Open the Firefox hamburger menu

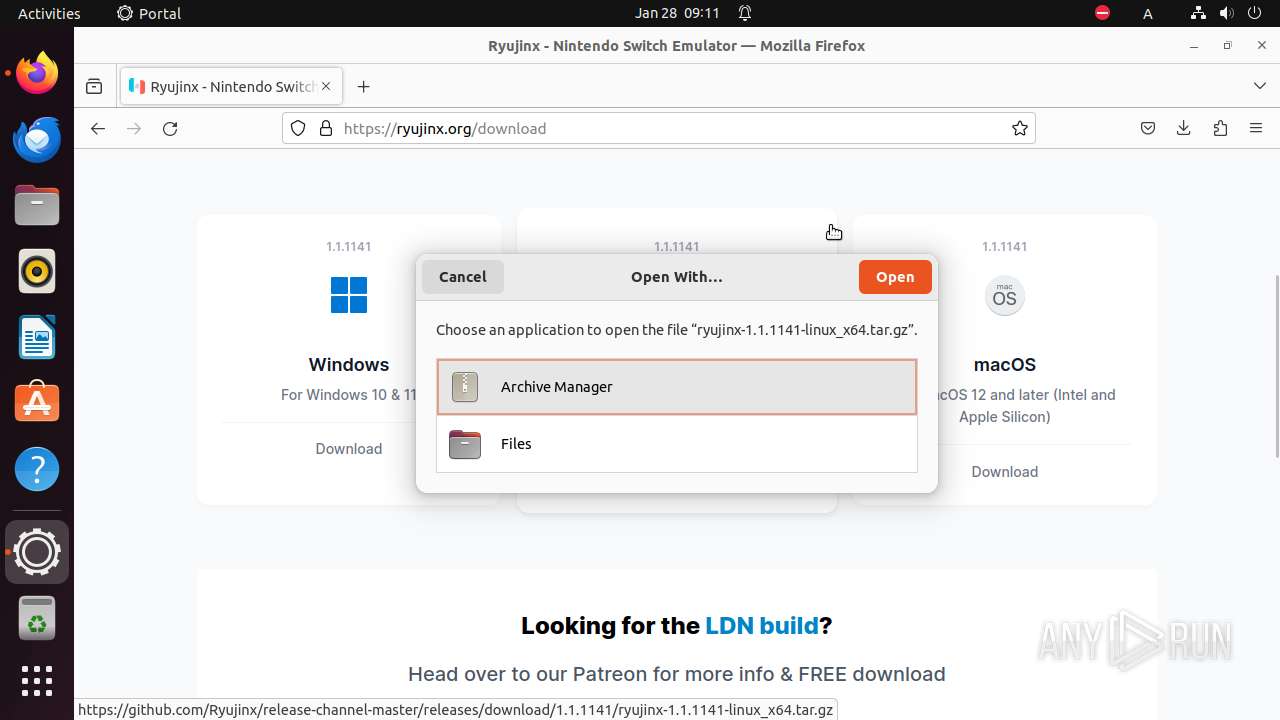1256,128
